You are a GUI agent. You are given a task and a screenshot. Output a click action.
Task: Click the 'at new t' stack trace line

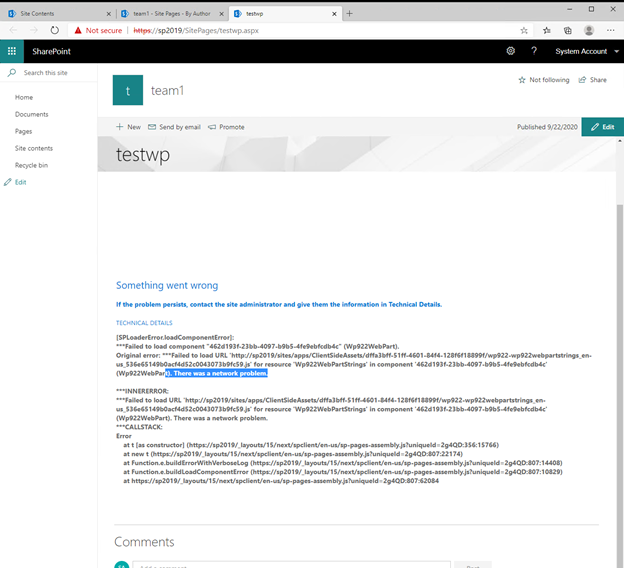point(293,454)
